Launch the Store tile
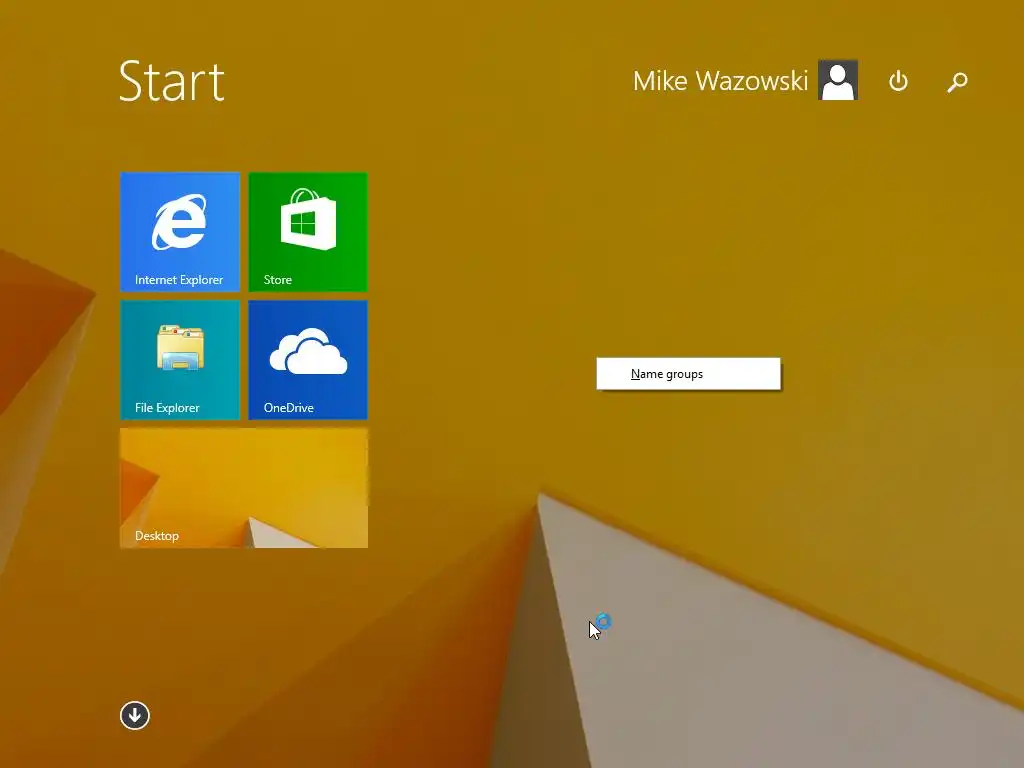 (308, 232)
